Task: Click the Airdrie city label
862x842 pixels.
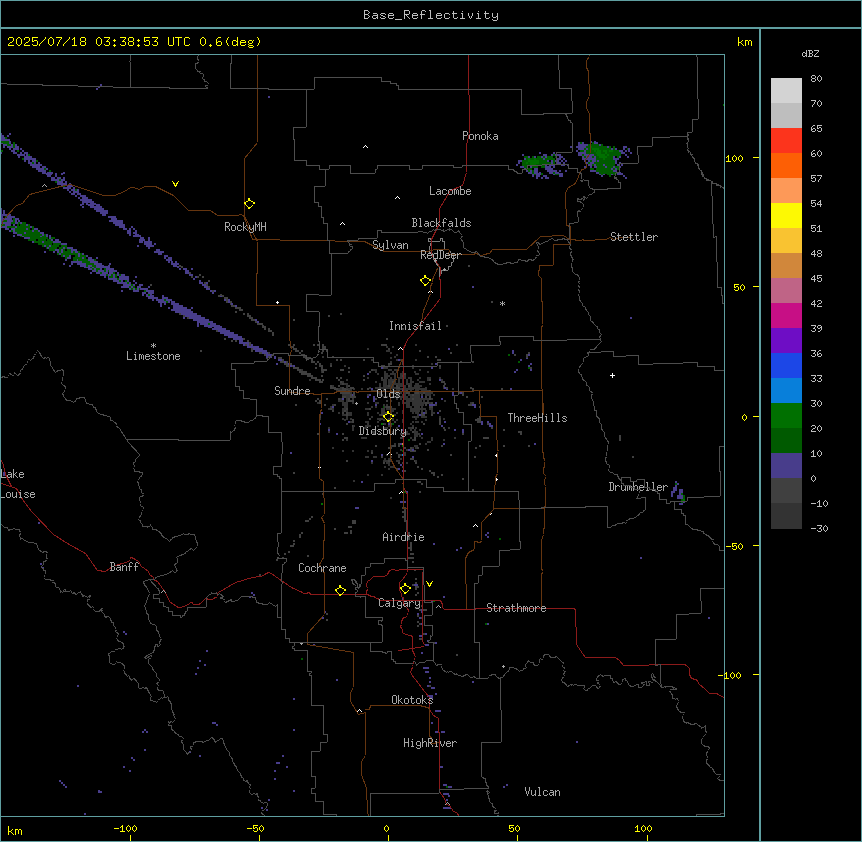Action: pos(404,537)
